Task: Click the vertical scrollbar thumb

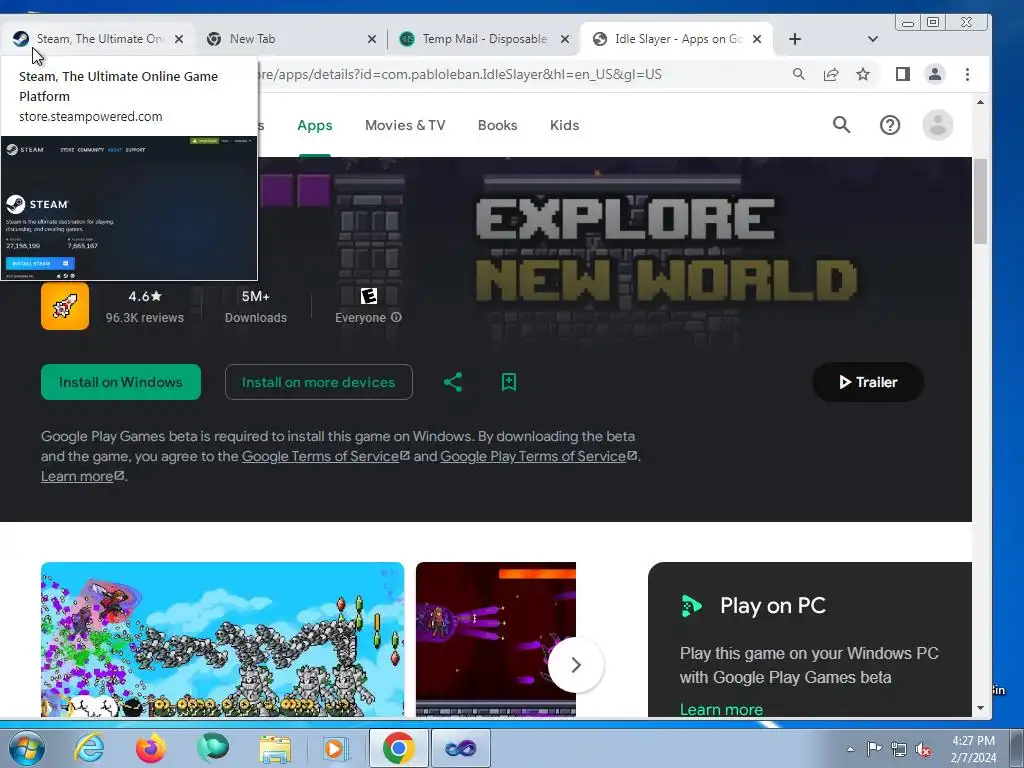Action: (980, 201)
